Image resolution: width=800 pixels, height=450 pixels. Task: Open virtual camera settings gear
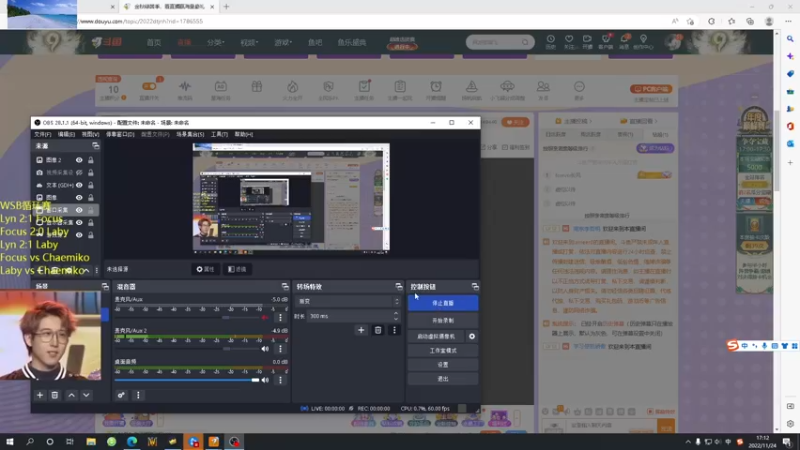pos(472,336)
